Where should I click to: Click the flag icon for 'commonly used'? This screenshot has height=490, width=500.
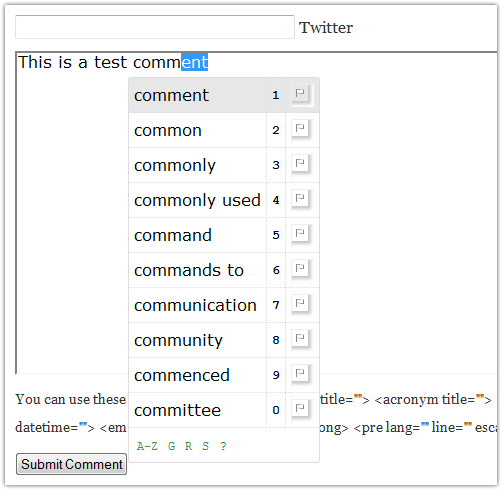300,199
